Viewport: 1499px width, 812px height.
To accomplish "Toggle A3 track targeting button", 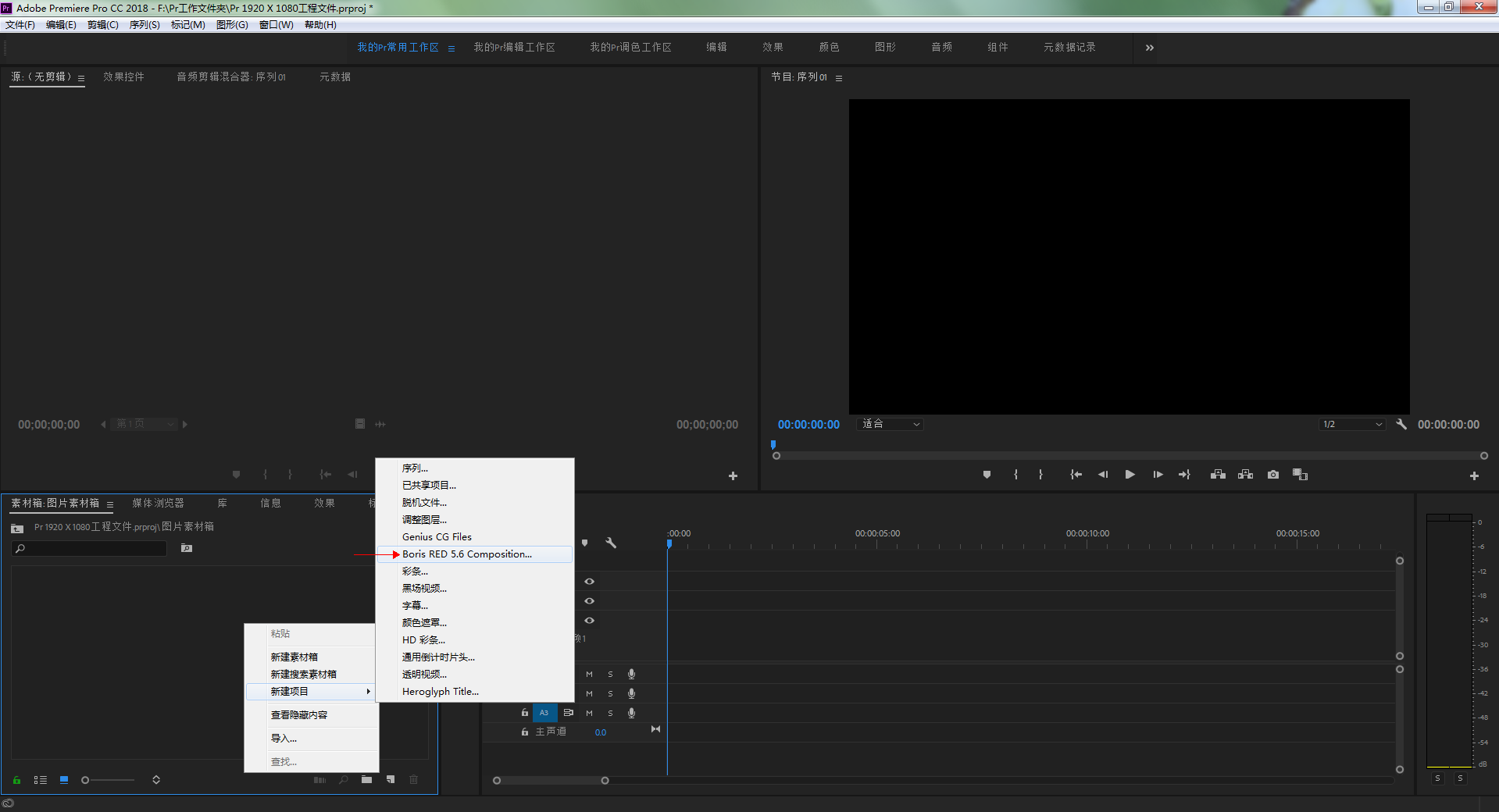I will tap(544, 713).
